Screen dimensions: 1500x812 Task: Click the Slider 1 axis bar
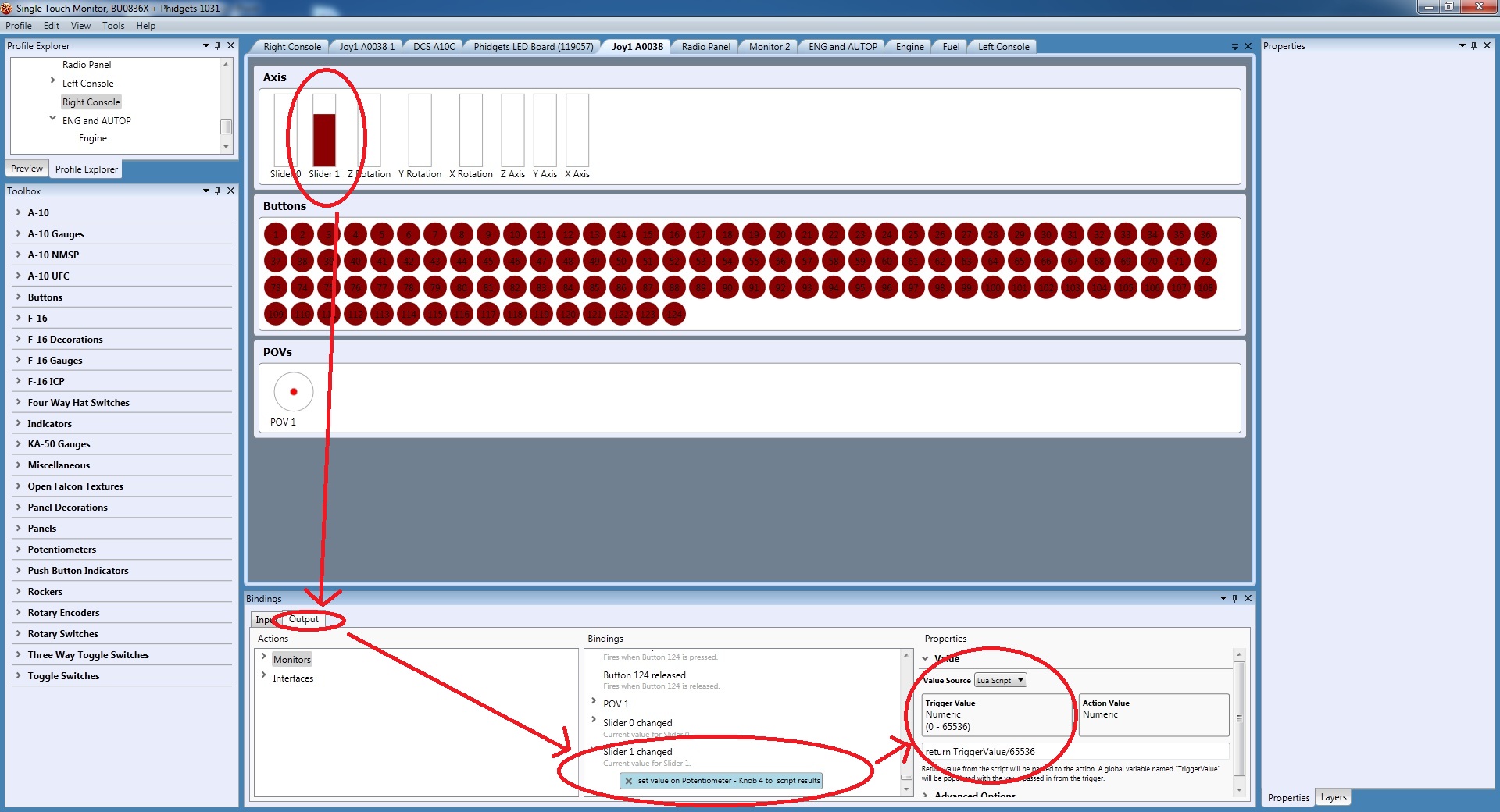point(324,130)
